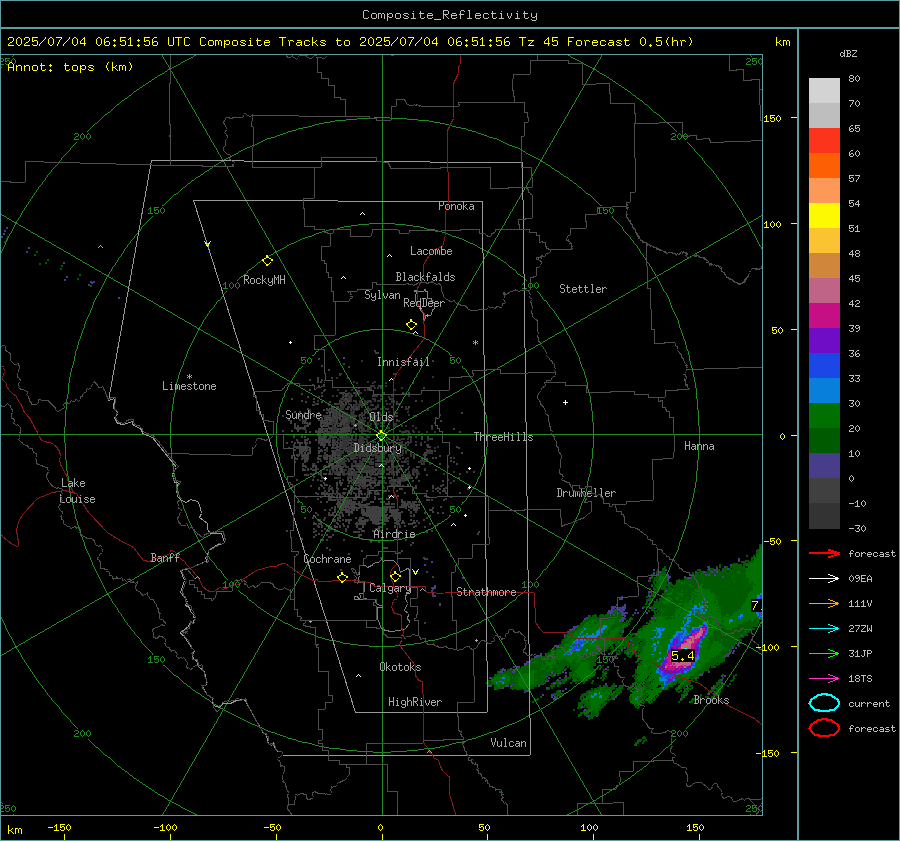Click the 18TS legend label
The height and width of the screenshot is (841, 900).
(x=860, y=679)
